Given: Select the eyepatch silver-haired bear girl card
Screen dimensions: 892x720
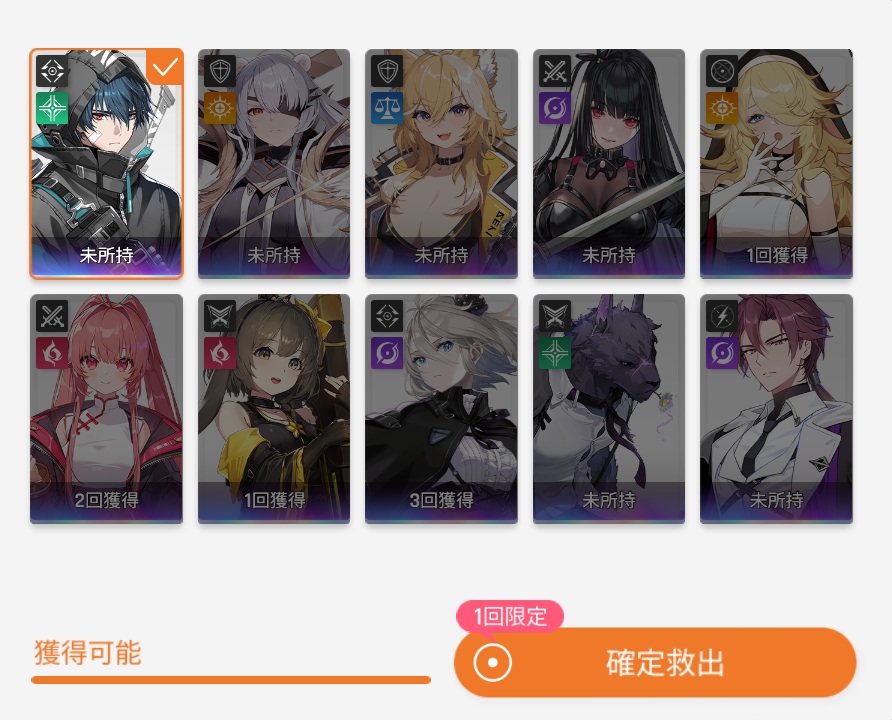Looking at the screenshot, I should pos(274,164).
